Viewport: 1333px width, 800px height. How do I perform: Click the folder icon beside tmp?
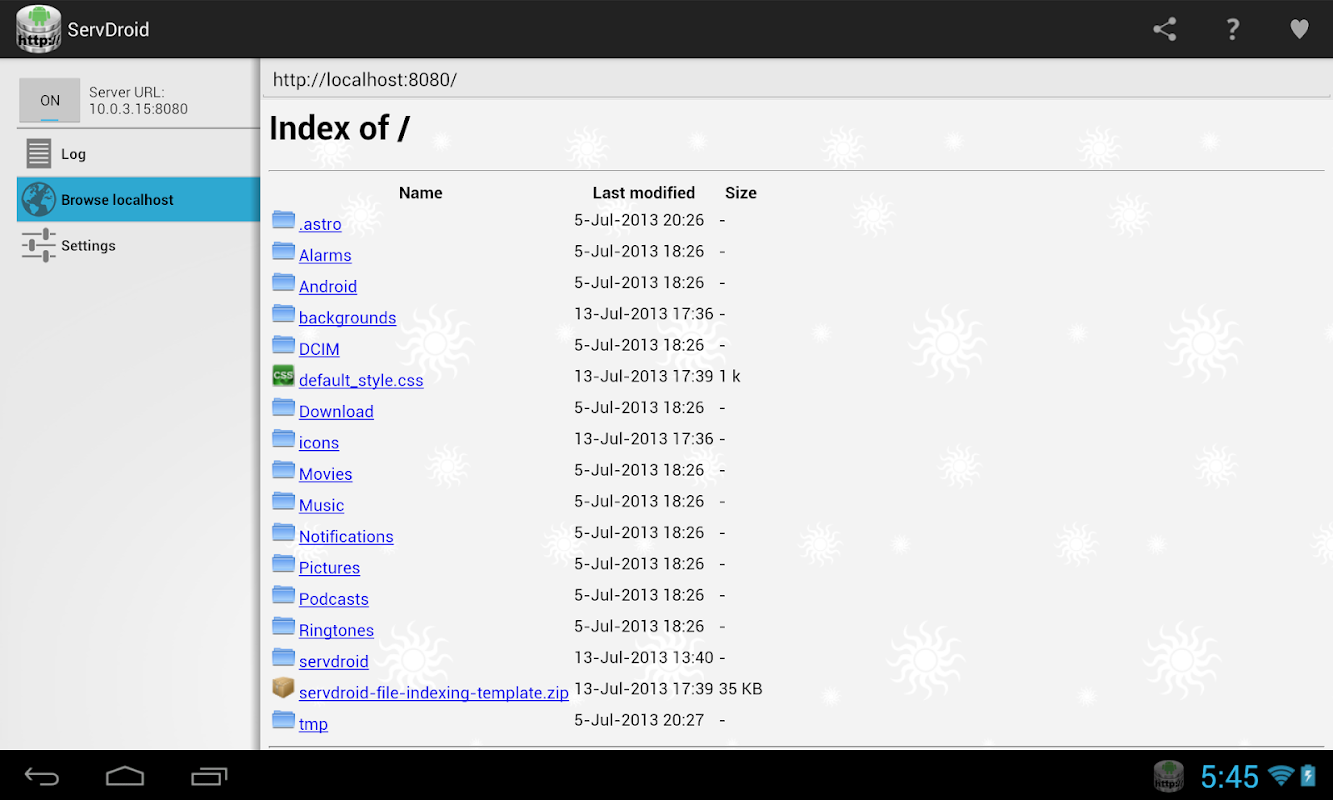click(x=284, y=720)
